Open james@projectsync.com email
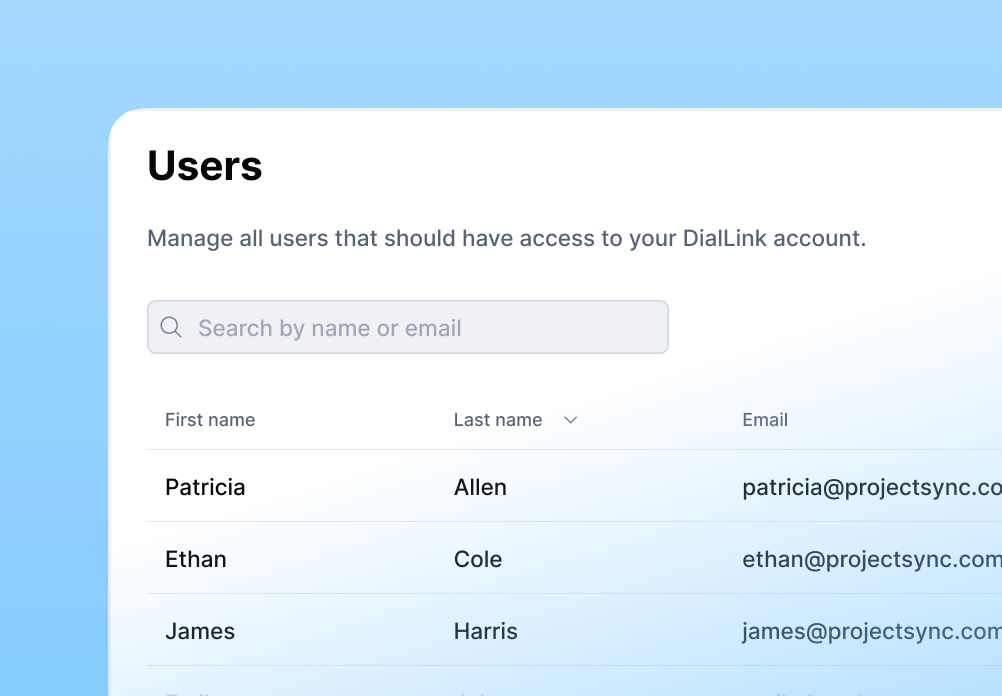The width and height of the screenshot is (1002, 696). pyautogui.click(x=871, y=631)
